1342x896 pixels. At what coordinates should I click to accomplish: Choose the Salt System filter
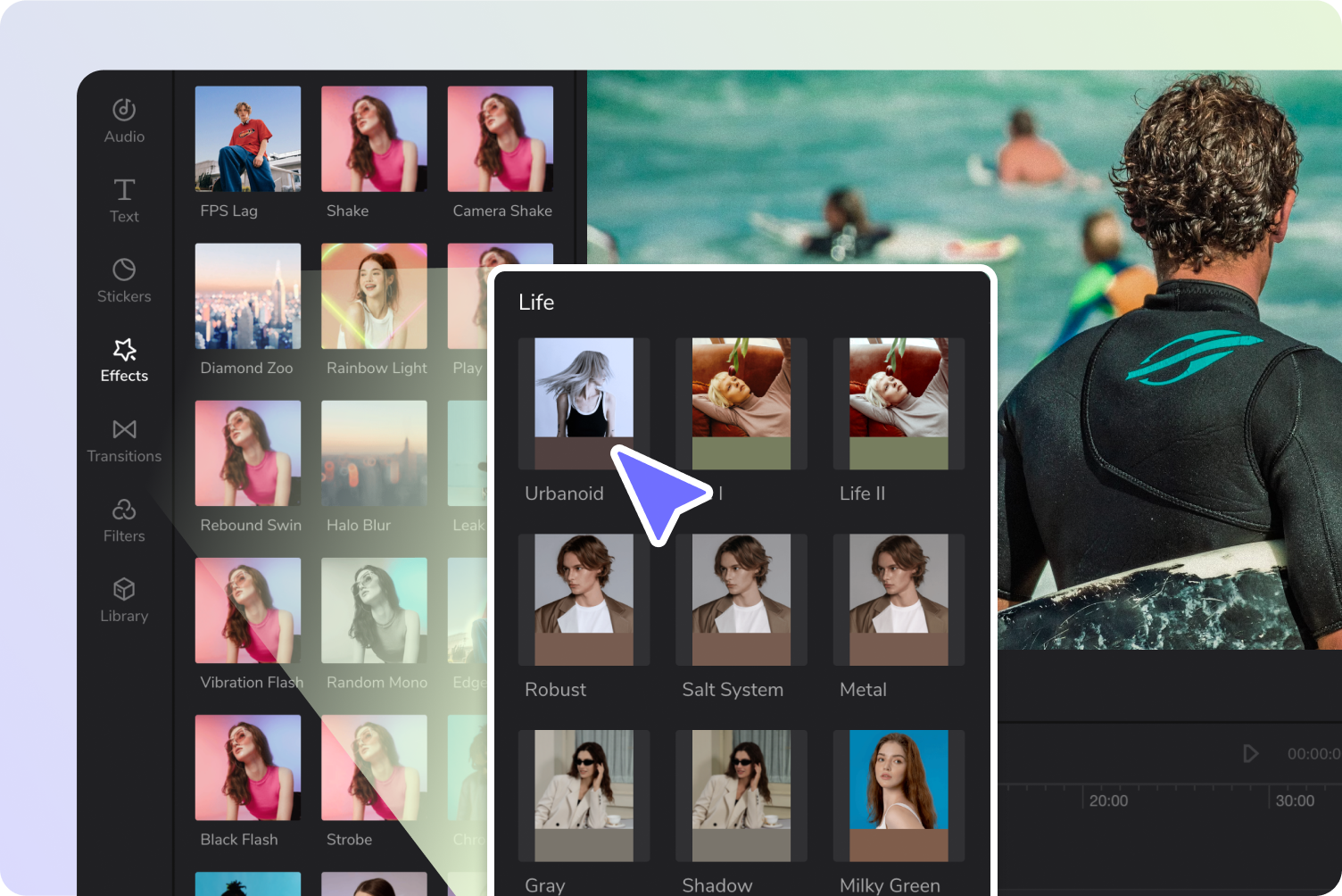coord(741,600)
